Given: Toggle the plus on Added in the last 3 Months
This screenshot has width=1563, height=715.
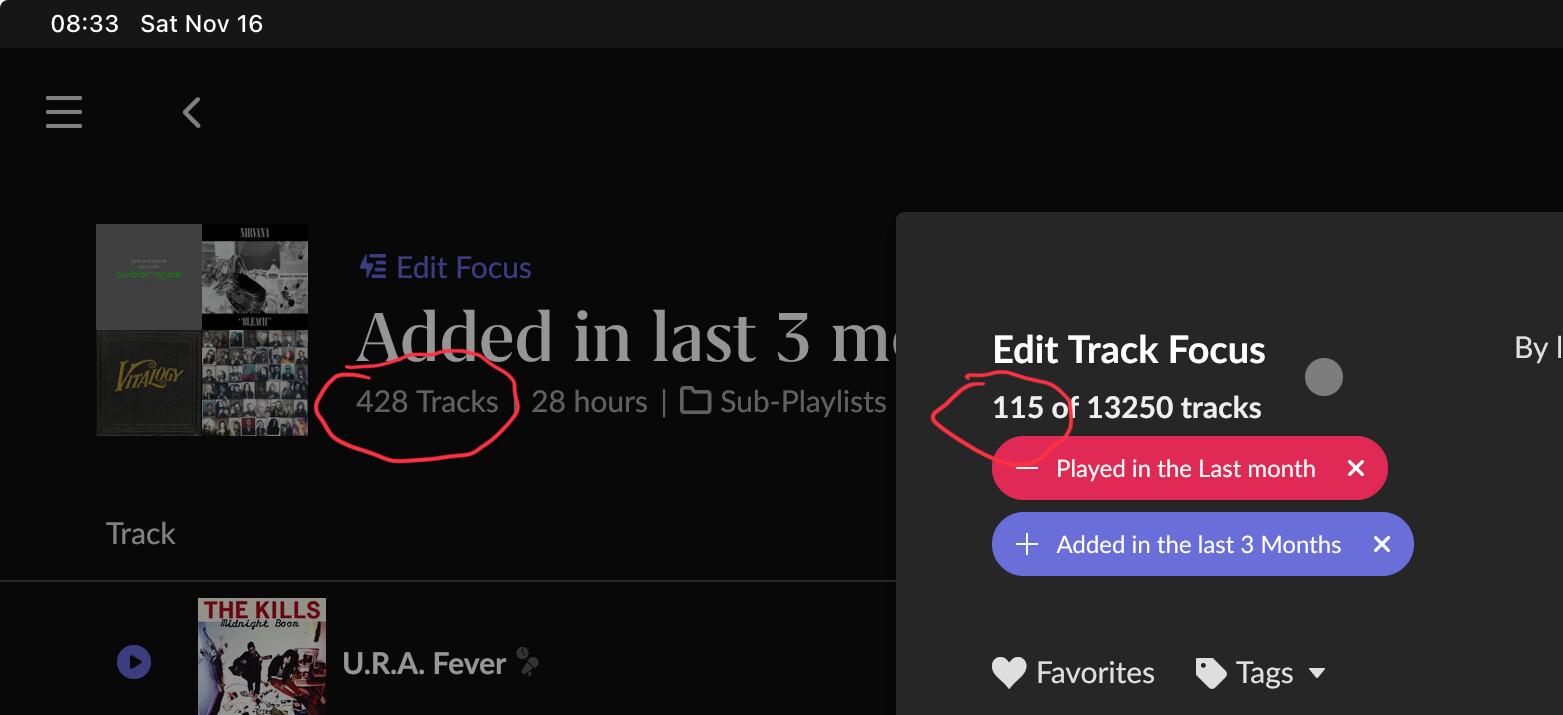Looking at the screenshot, I should (1026, 544).
